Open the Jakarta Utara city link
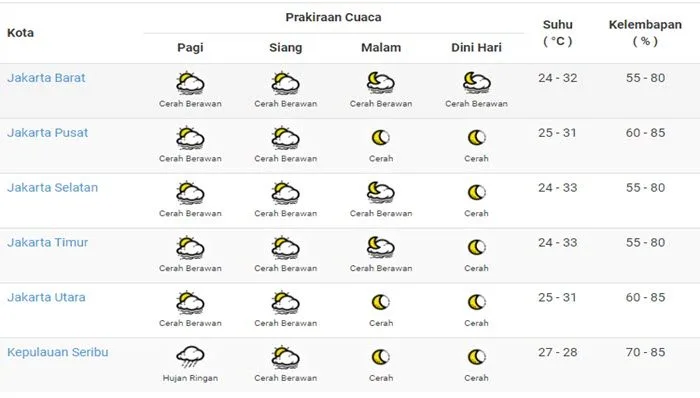Screen dimensions: 700x398 46,297
